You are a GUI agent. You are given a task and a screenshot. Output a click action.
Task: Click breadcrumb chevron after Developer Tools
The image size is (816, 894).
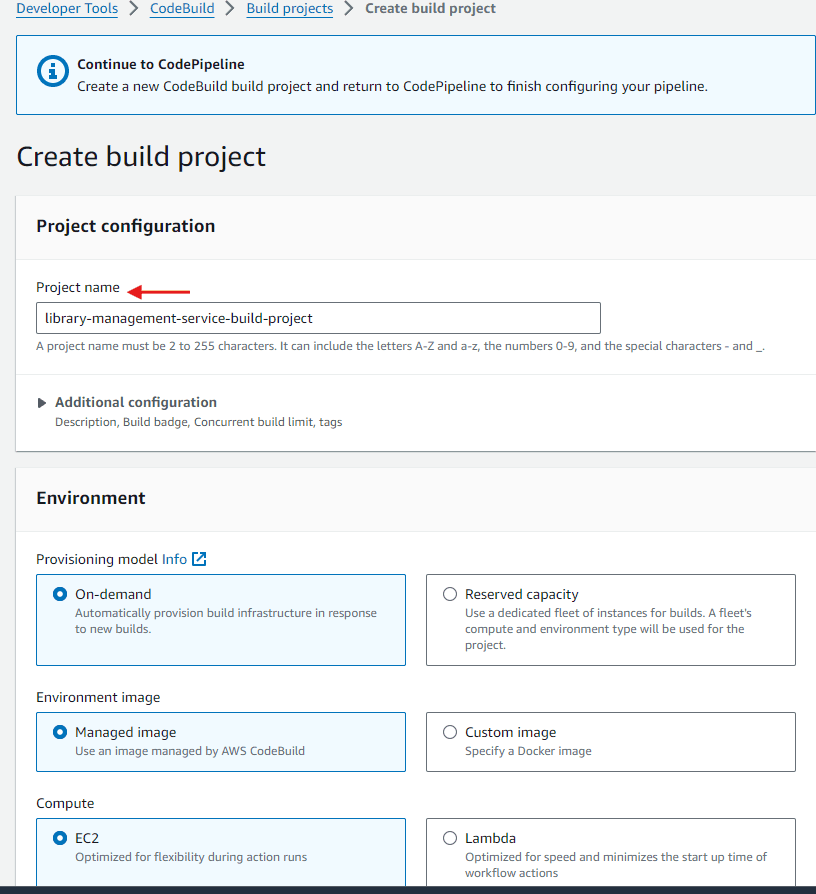tap(134, 9)
